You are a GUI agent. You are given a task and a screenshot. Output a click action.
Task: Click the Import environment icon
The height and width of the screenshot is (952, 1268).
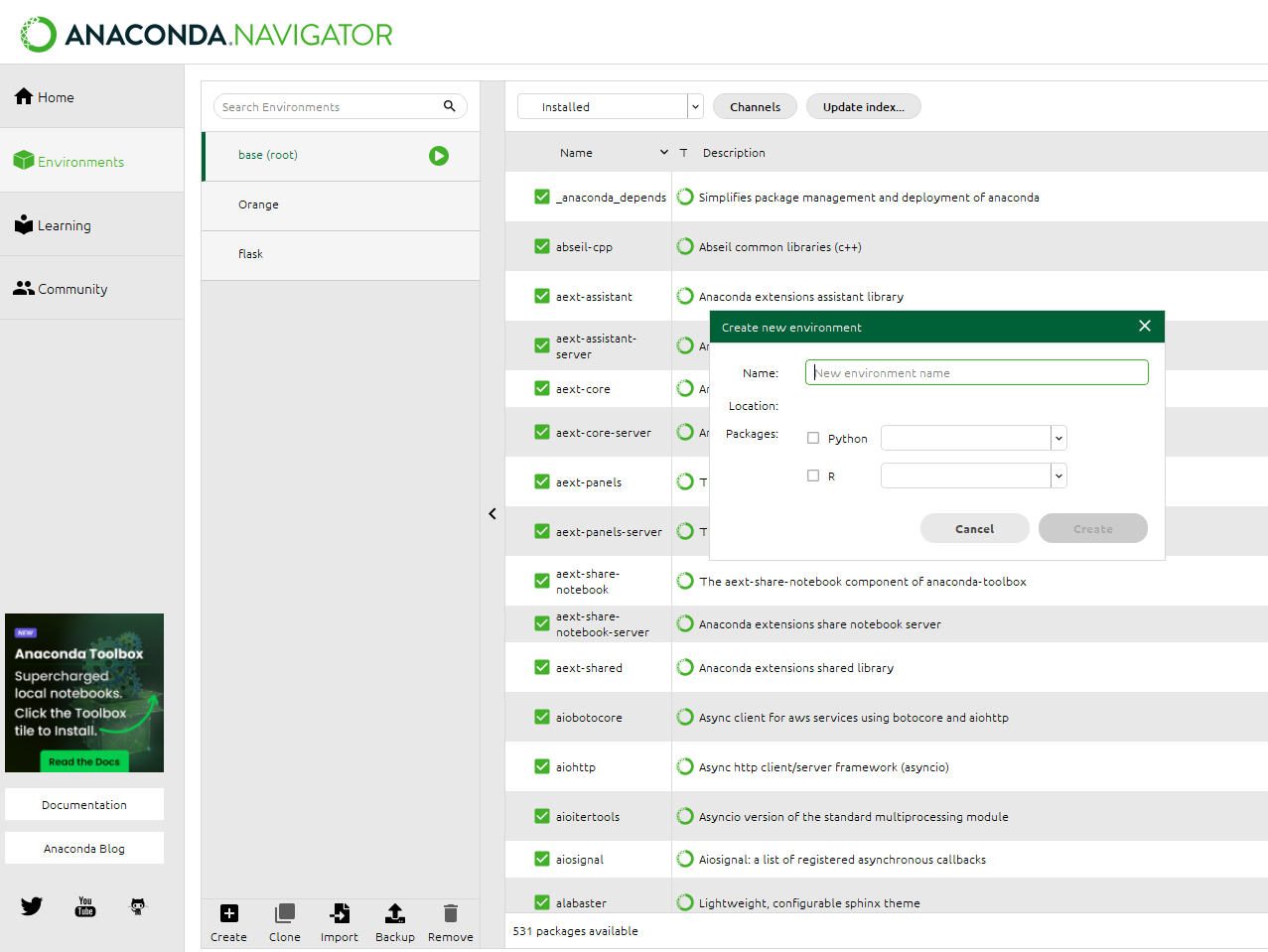340,913
